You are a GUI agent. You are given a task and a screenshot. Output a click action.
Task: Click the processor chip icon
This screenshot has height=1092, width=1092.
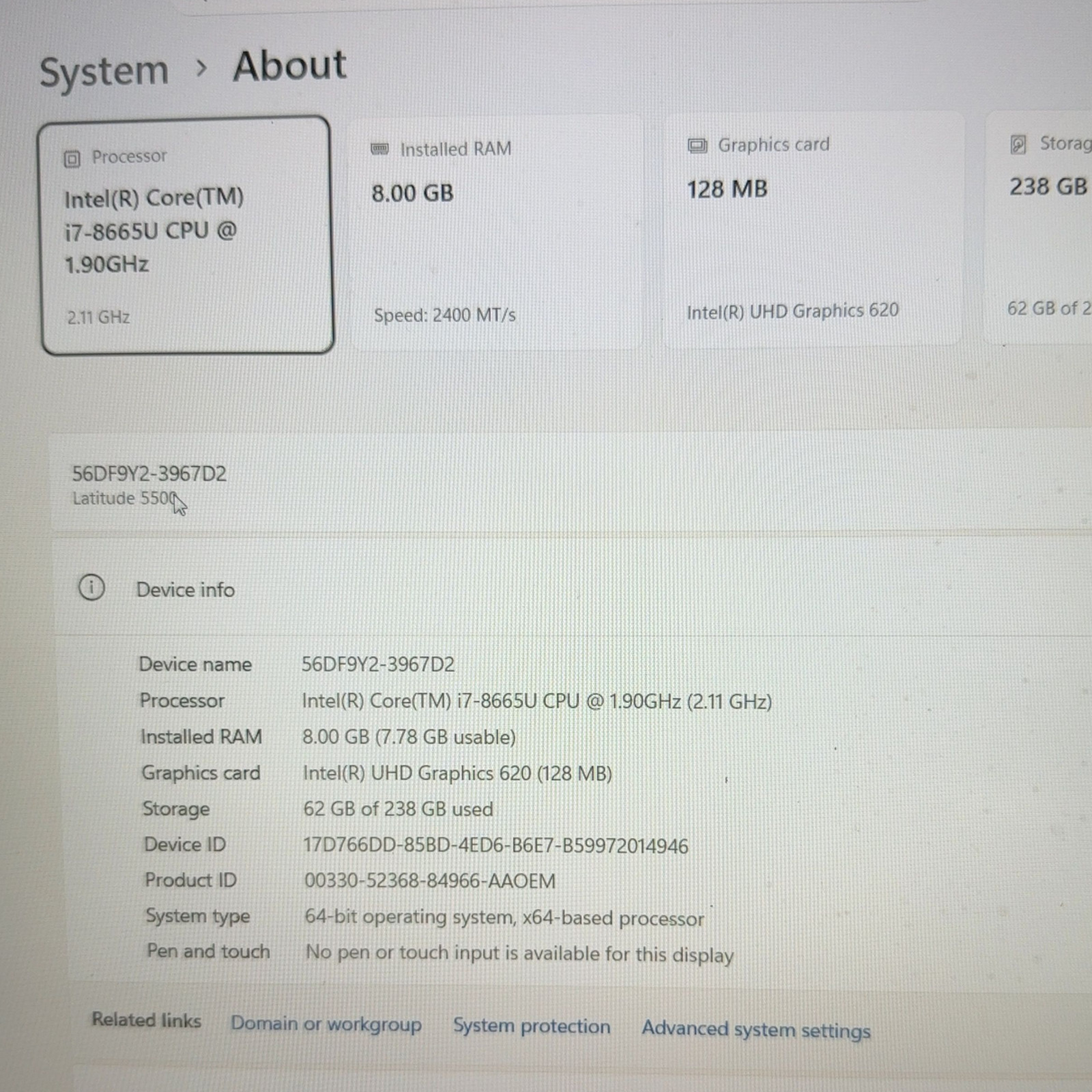click(x=72, y=159)
